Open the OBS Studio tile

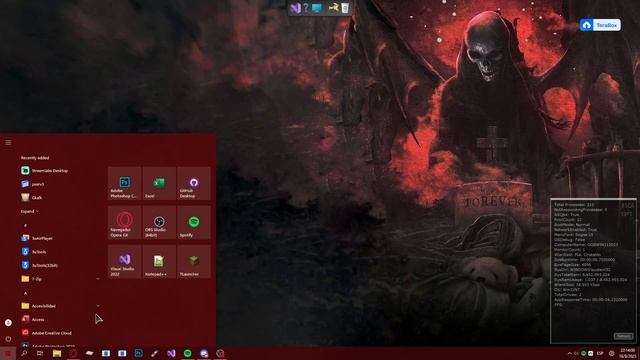[x=159, y=222]
